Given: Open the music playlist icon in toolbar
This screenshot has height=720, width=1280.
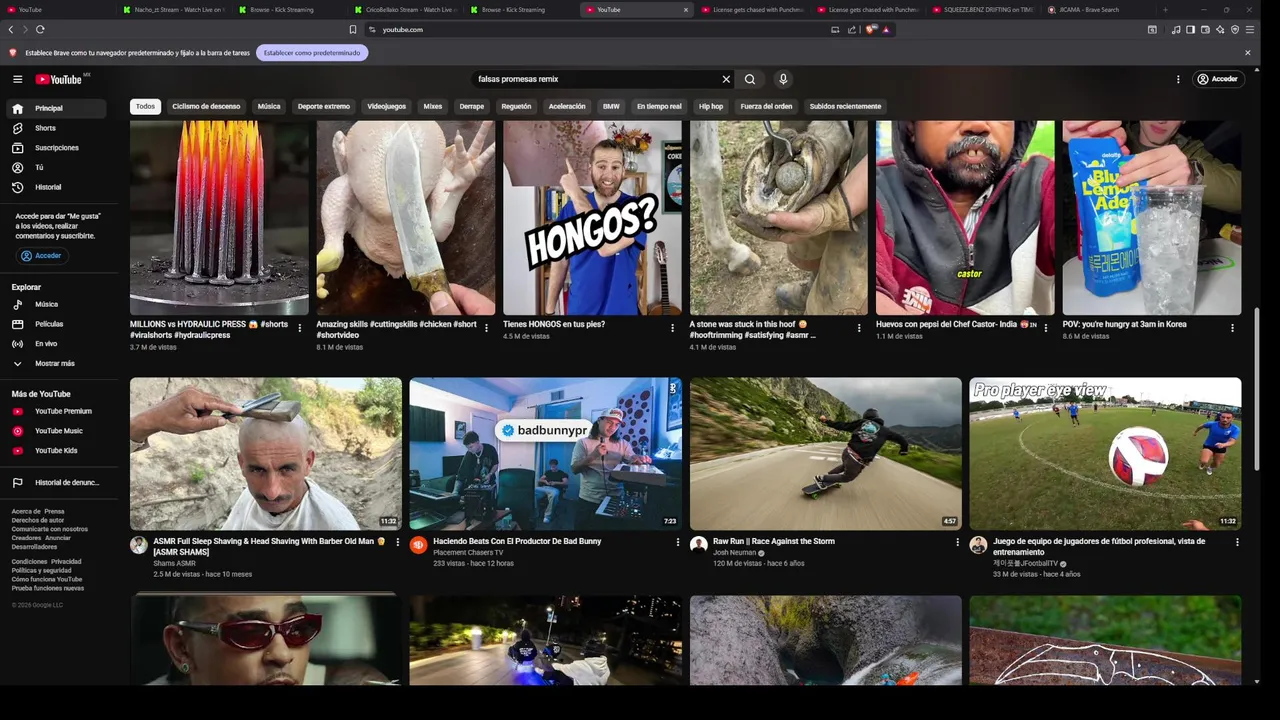Looking at the screenshot, I should (1176, 29).
